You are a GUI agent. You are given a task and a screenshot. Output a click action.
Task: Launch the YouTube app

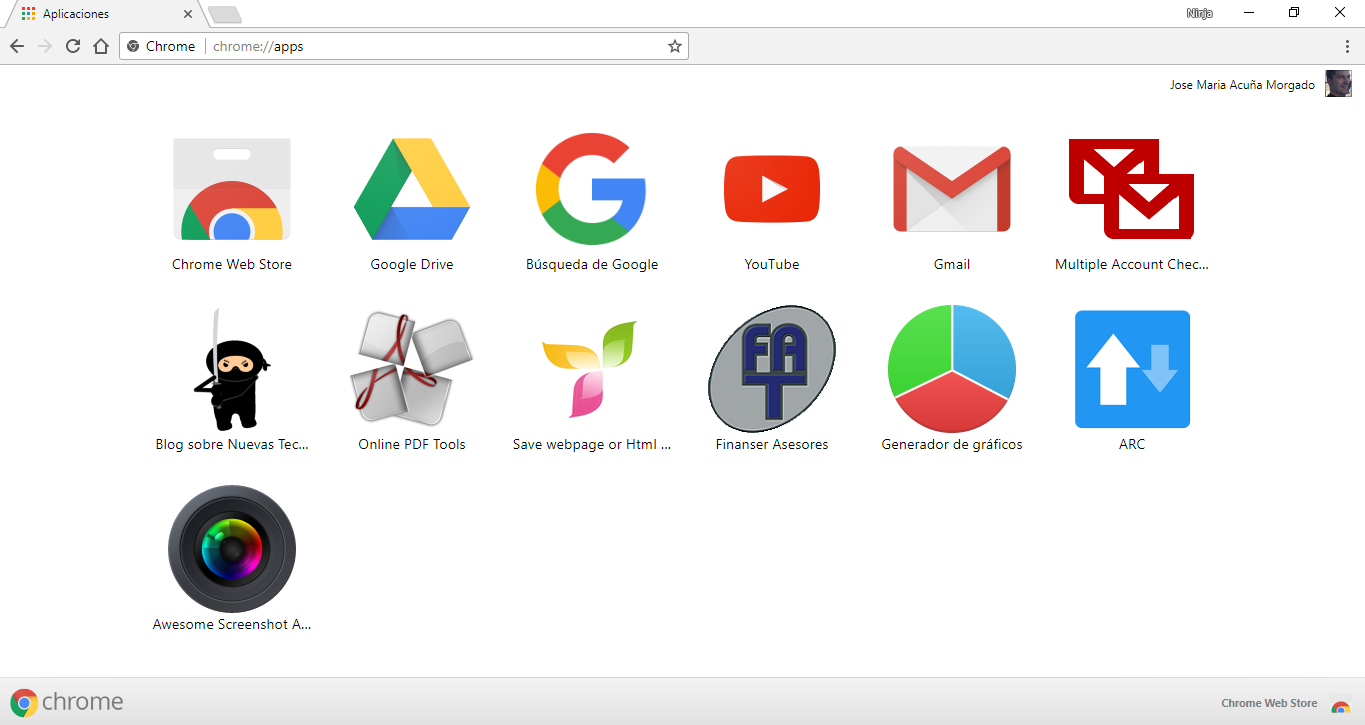click(x=772, y=189)
